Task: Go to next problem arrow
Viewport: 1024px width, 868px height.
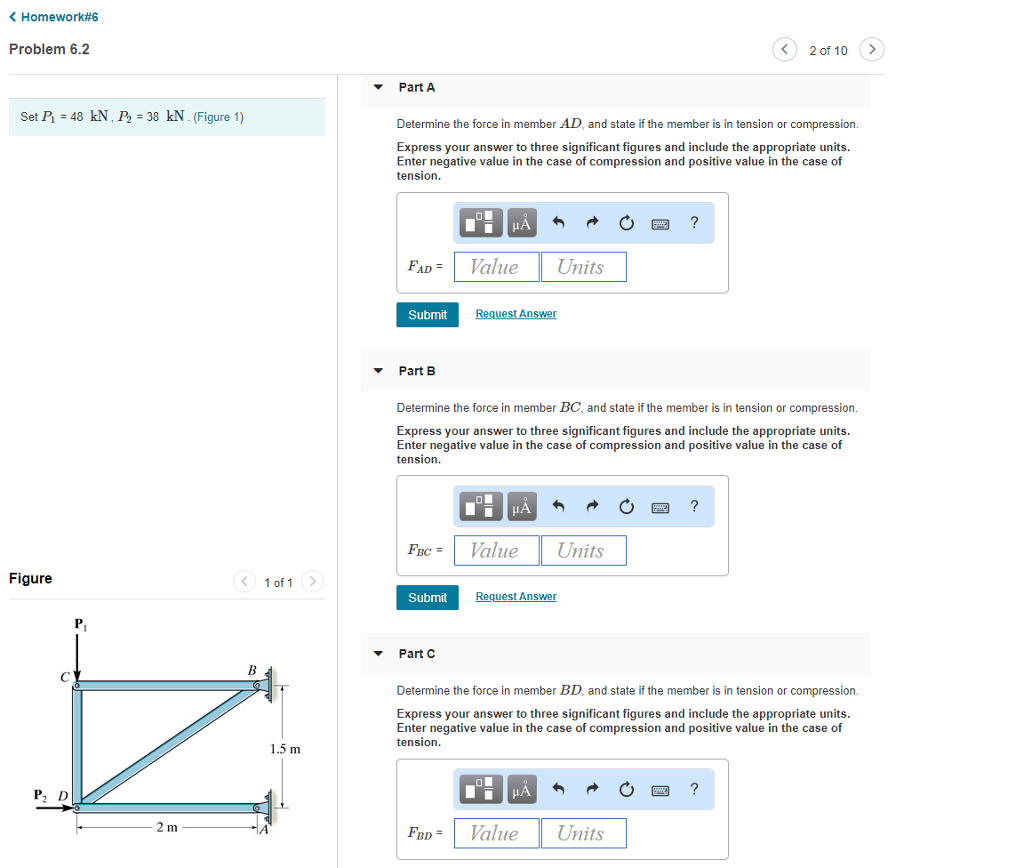Action: point(872,50)
